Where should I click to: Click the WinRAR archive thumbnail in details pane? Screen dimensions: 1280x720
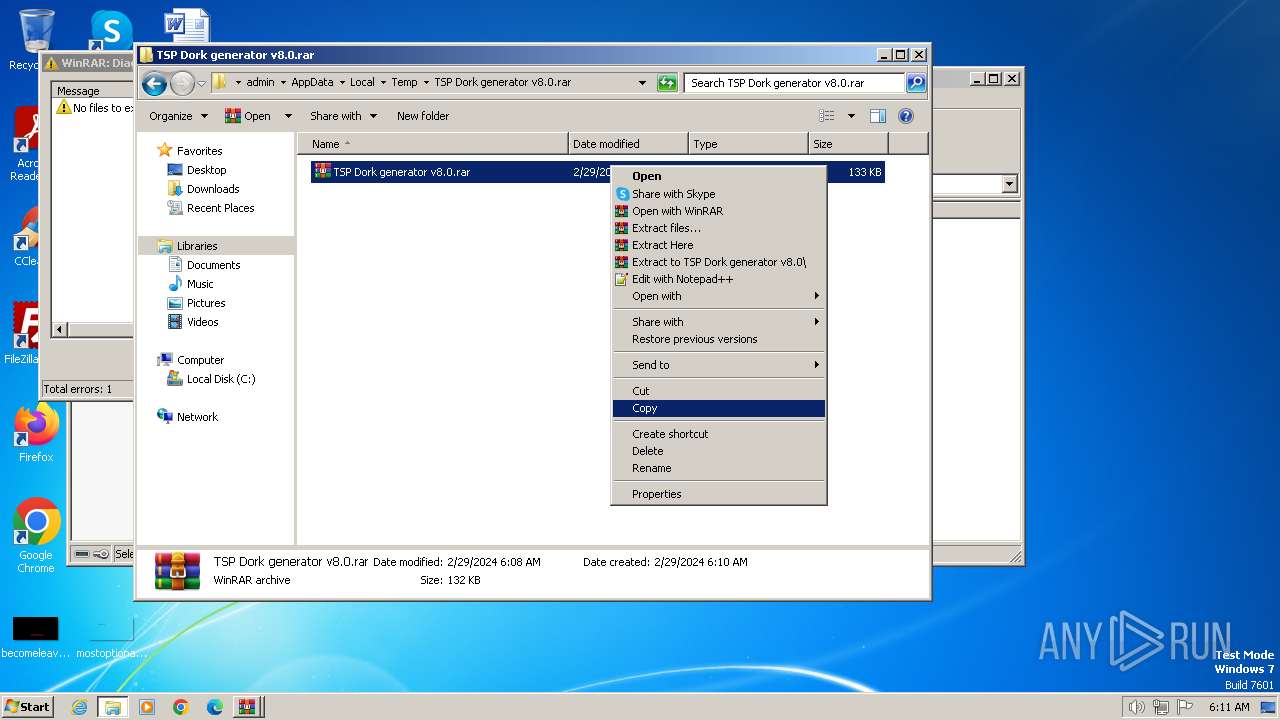point(177,570)
